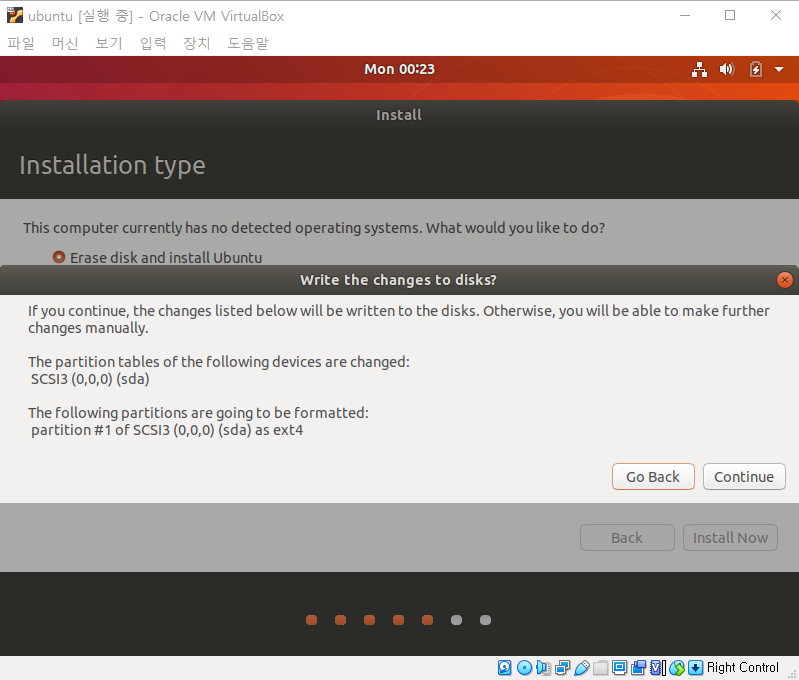Open the 머신 menu

[65, 43]
